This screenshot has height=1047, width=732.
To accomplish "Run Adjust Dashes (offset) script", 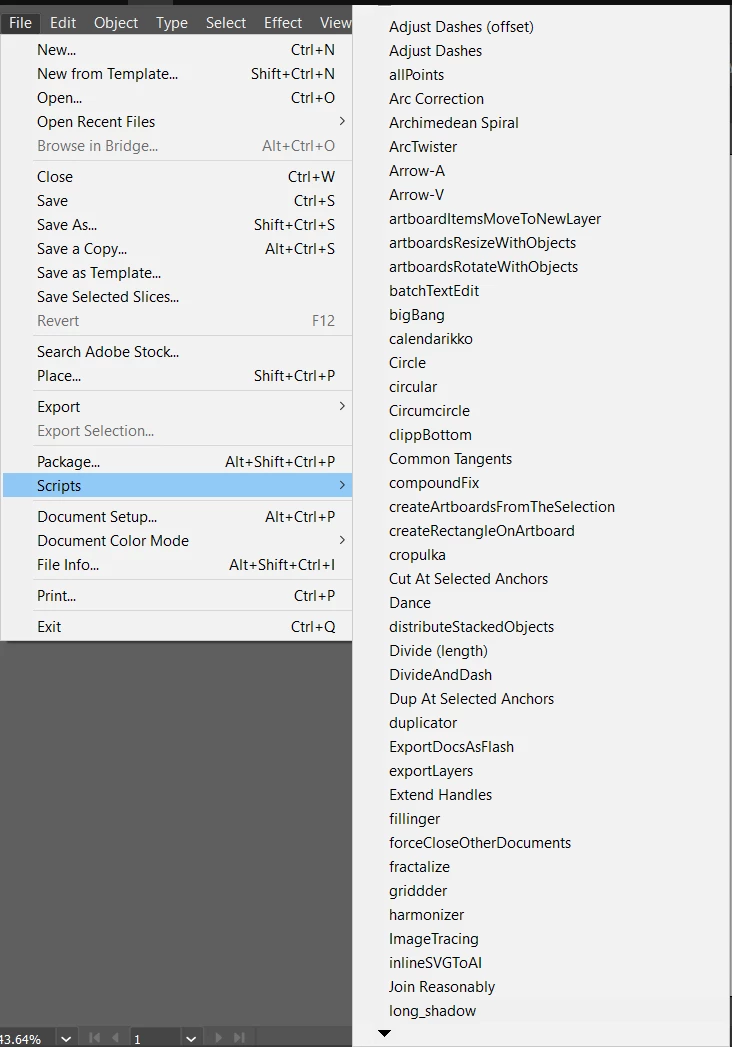I will [461, 27].
